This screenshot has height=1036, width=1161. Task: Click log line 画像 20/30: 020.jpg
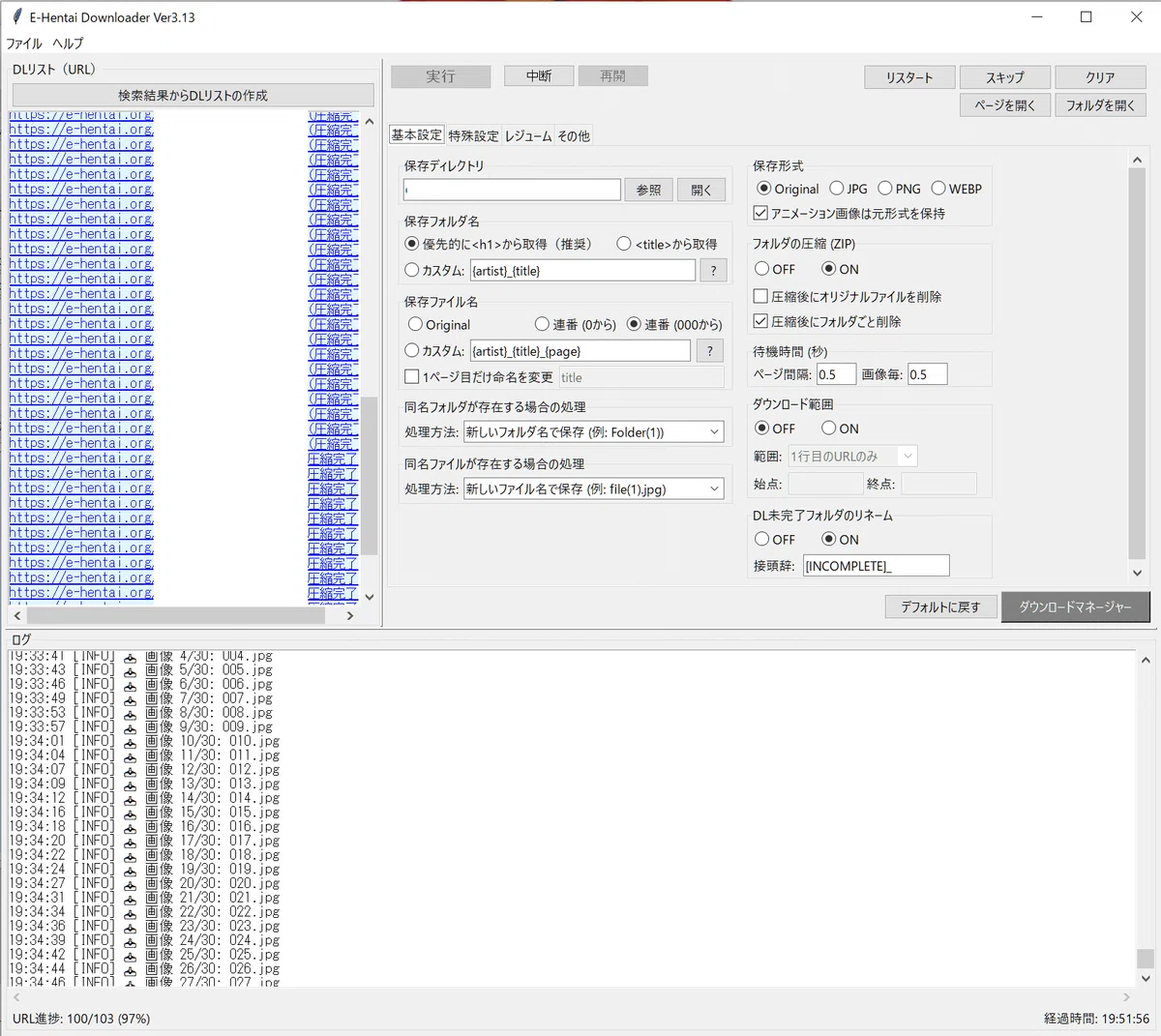144,883
